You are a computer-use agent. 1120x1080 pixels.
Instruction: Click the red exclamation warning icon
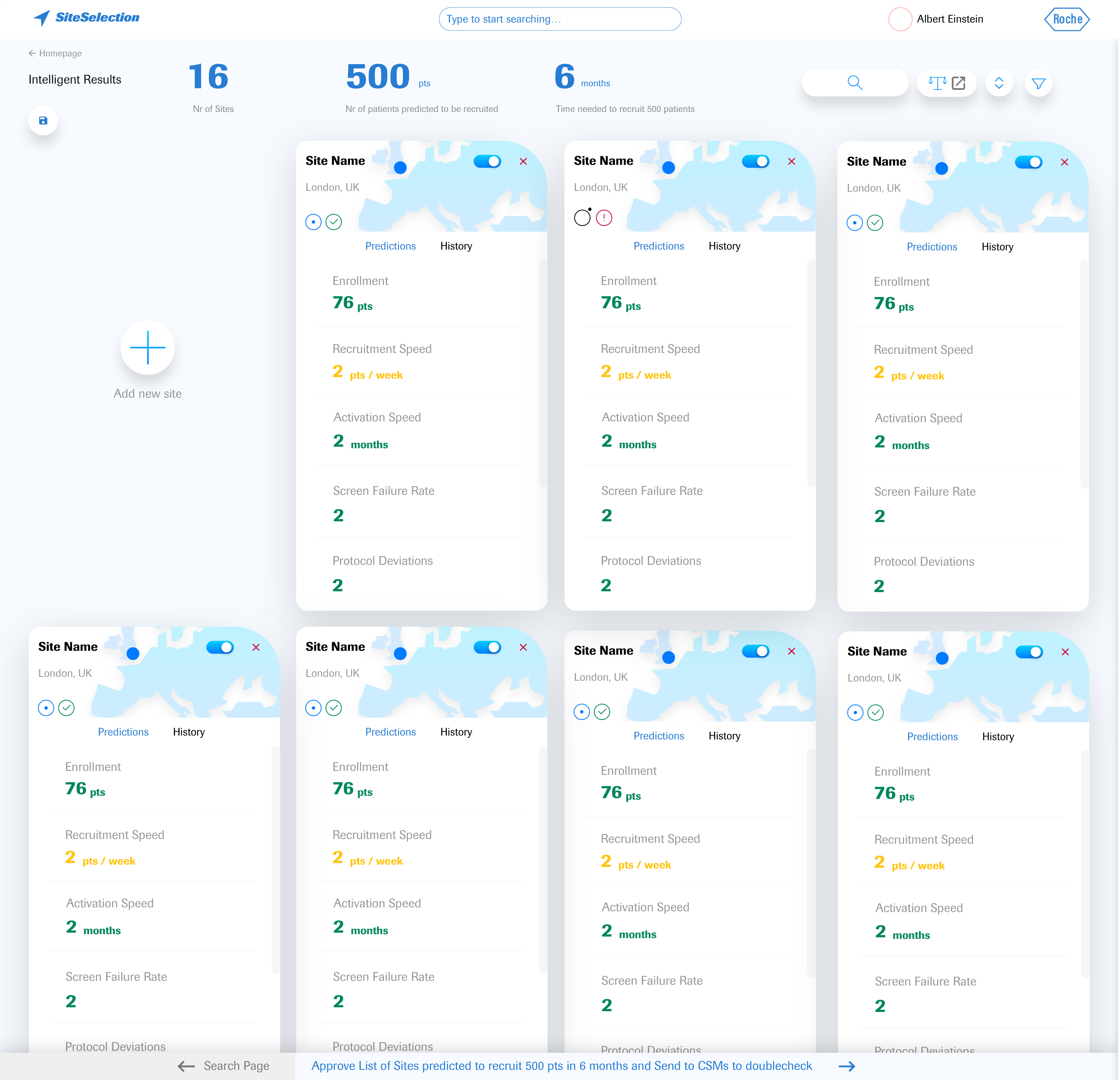click(604, 218)
